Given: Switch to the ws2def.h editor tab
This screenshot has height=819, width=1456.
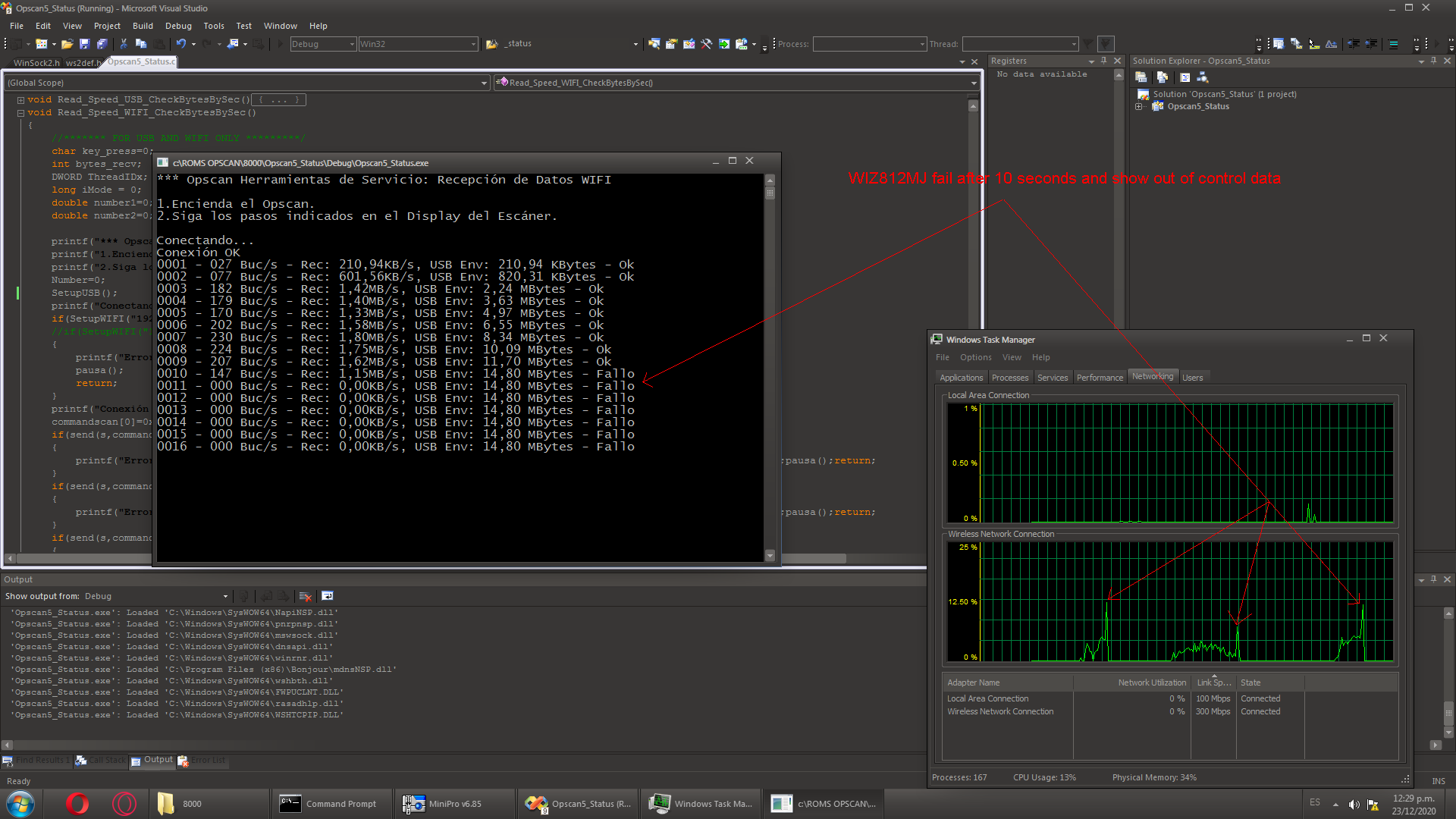Looking at the screenshot, I should 83,62.
